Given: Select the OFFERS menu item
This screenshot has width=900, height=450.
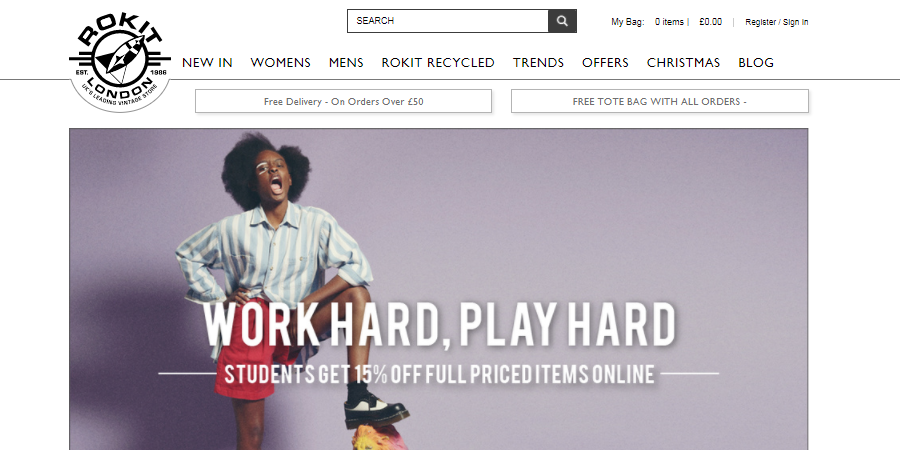Looking at the screenshot, I should (606, 63).
